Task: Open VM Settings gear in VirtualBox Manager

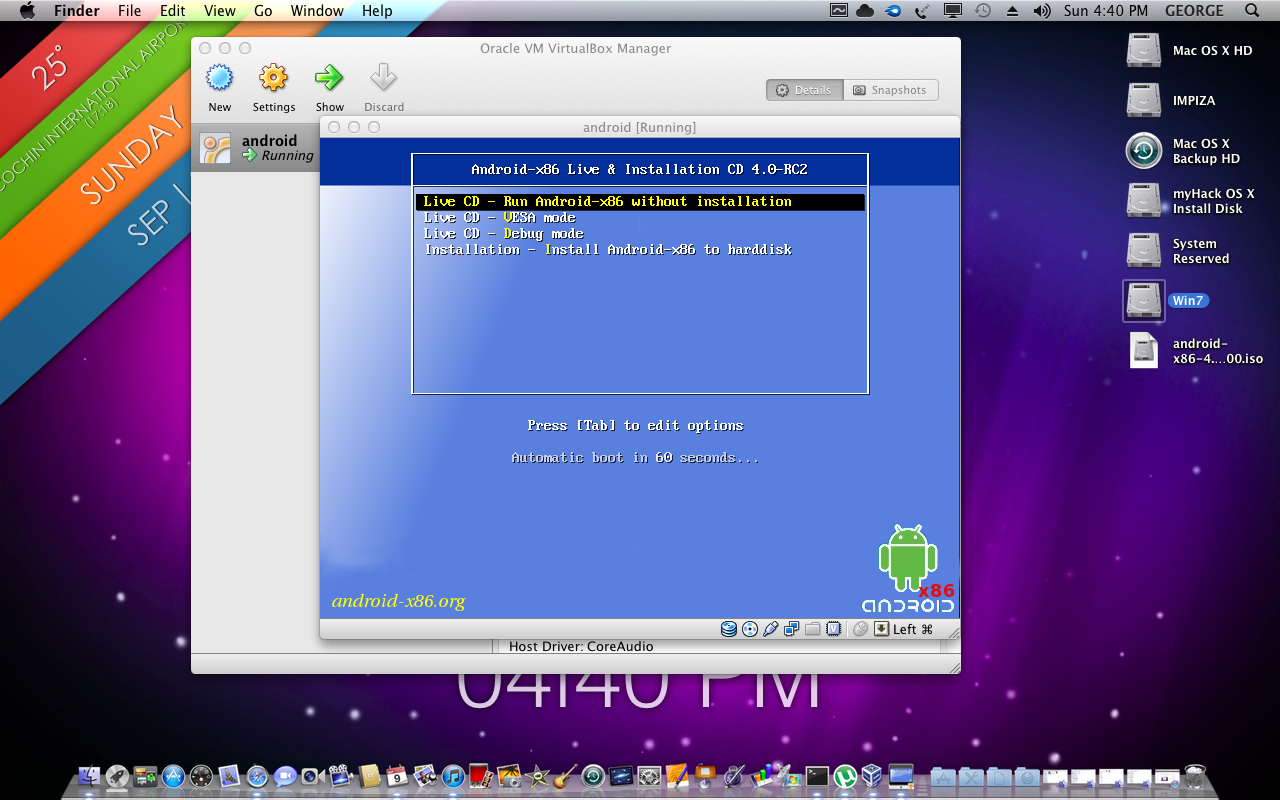Action: coord(273,78)
